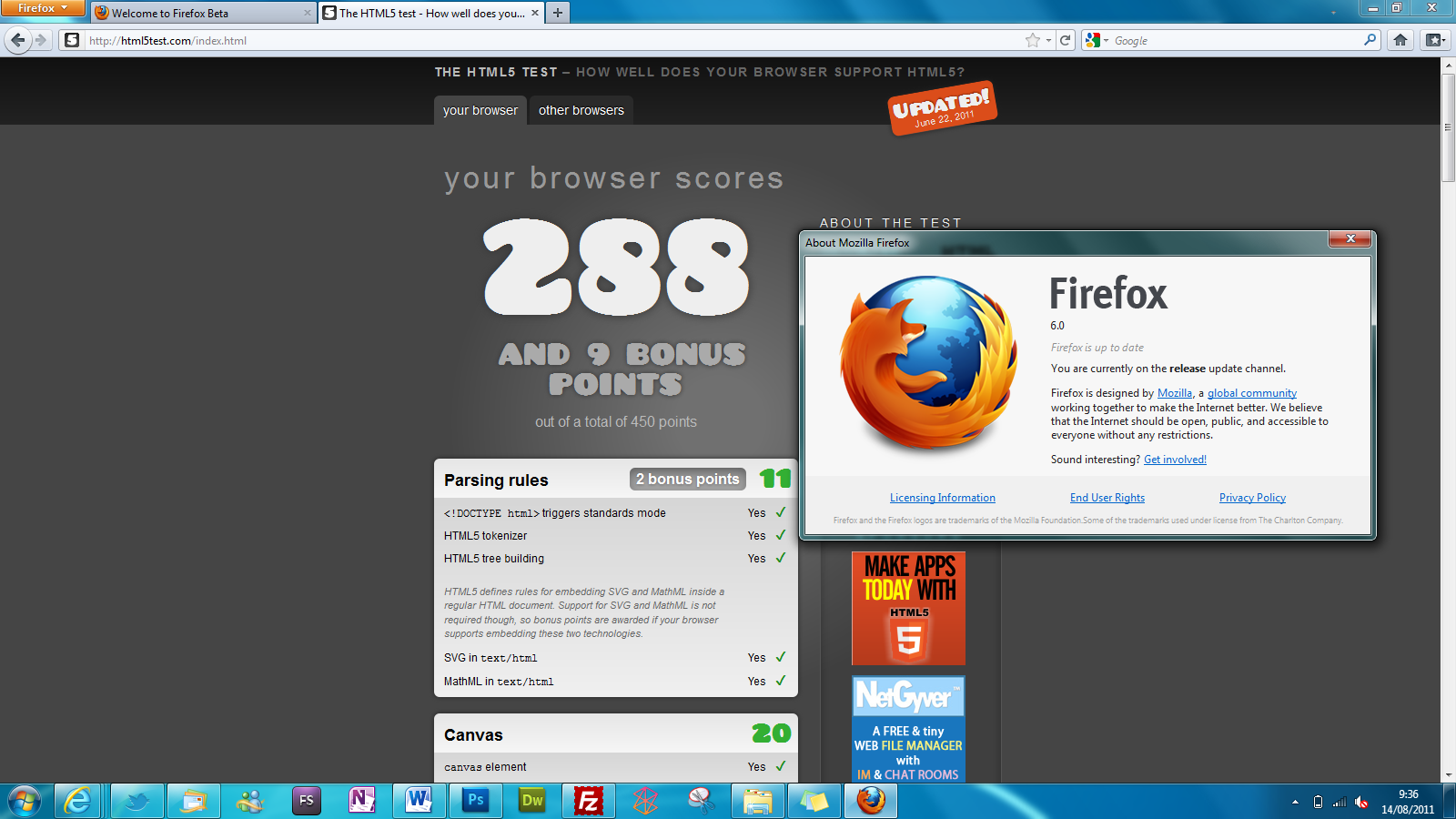
Task: Close the HTML5 test tab
Action: 535,13
